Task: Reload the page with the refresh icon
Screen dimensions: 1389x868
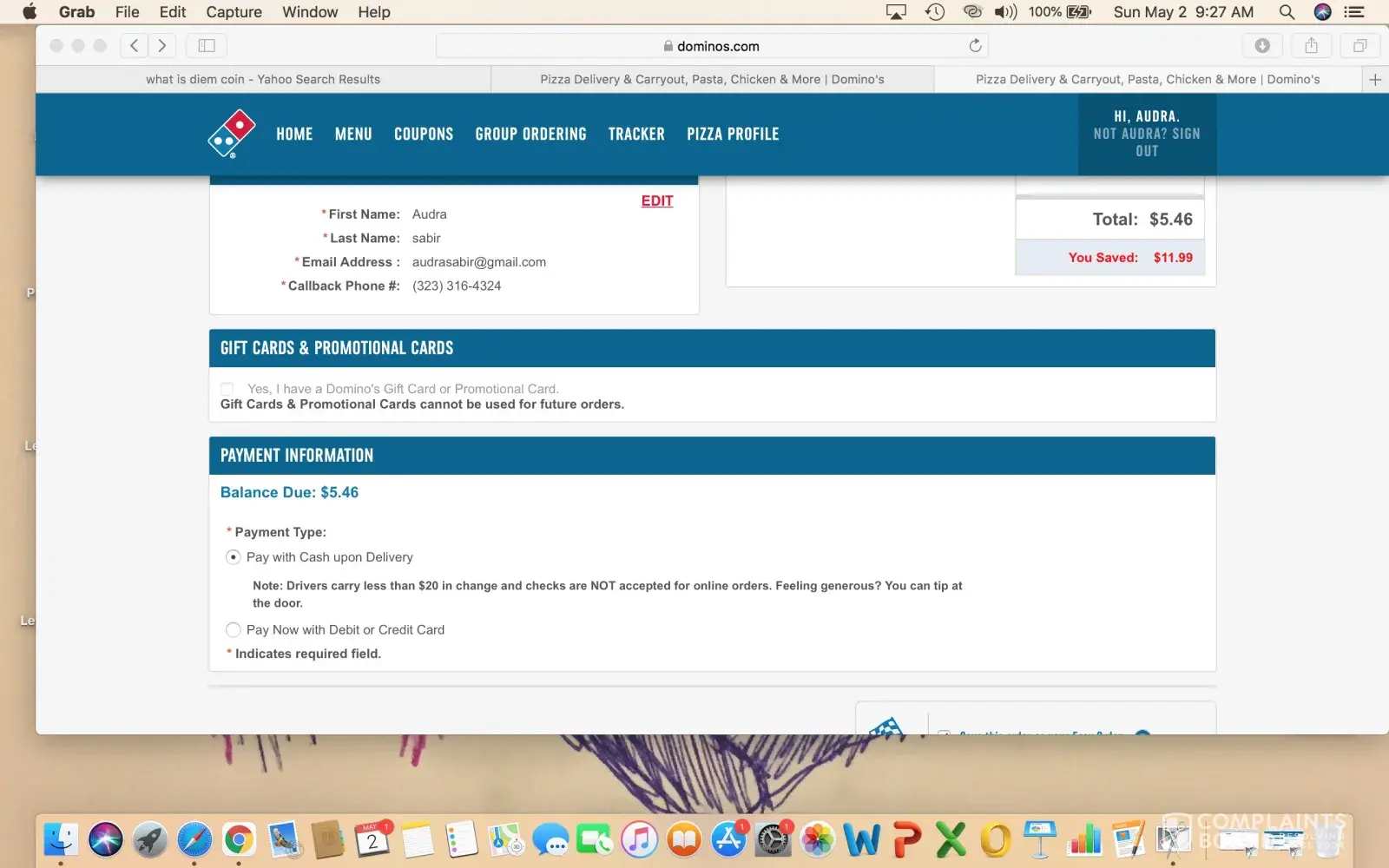Action: [x=975, y=46]
